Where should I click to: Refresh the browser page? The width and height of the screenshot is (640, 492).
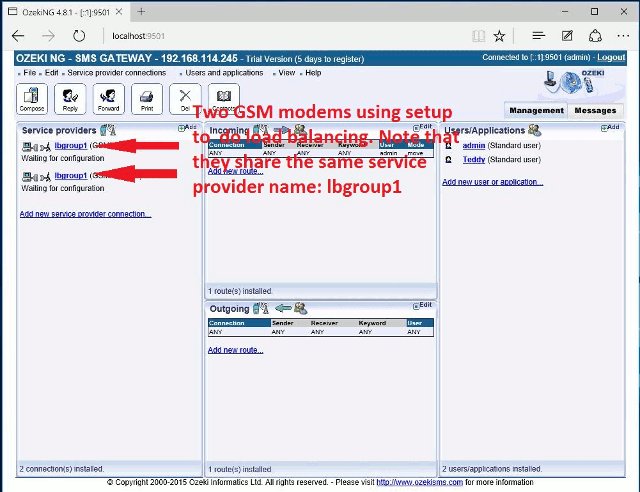79,36
